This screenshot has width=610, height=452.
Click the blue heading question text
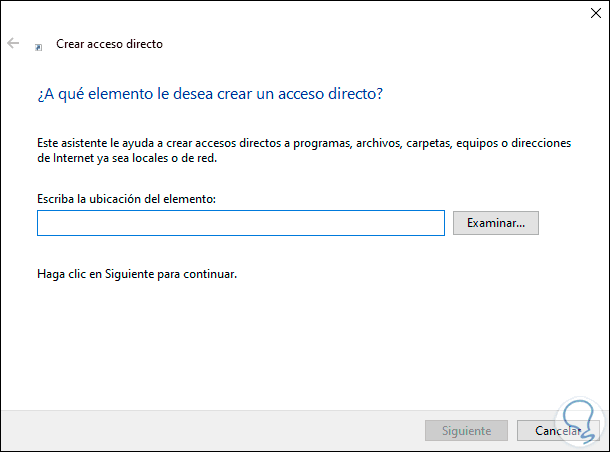(210, 94)
